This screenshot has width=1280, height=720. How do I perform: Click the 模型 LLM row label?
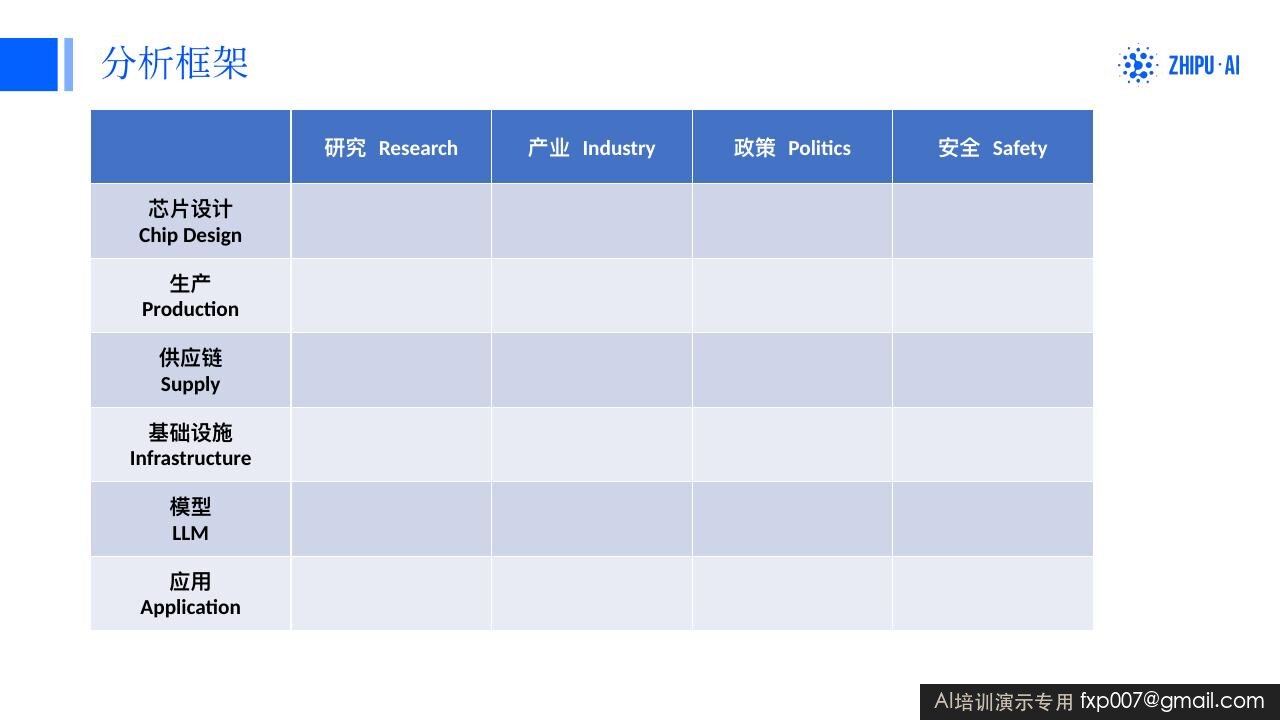[x=190, y=519]
